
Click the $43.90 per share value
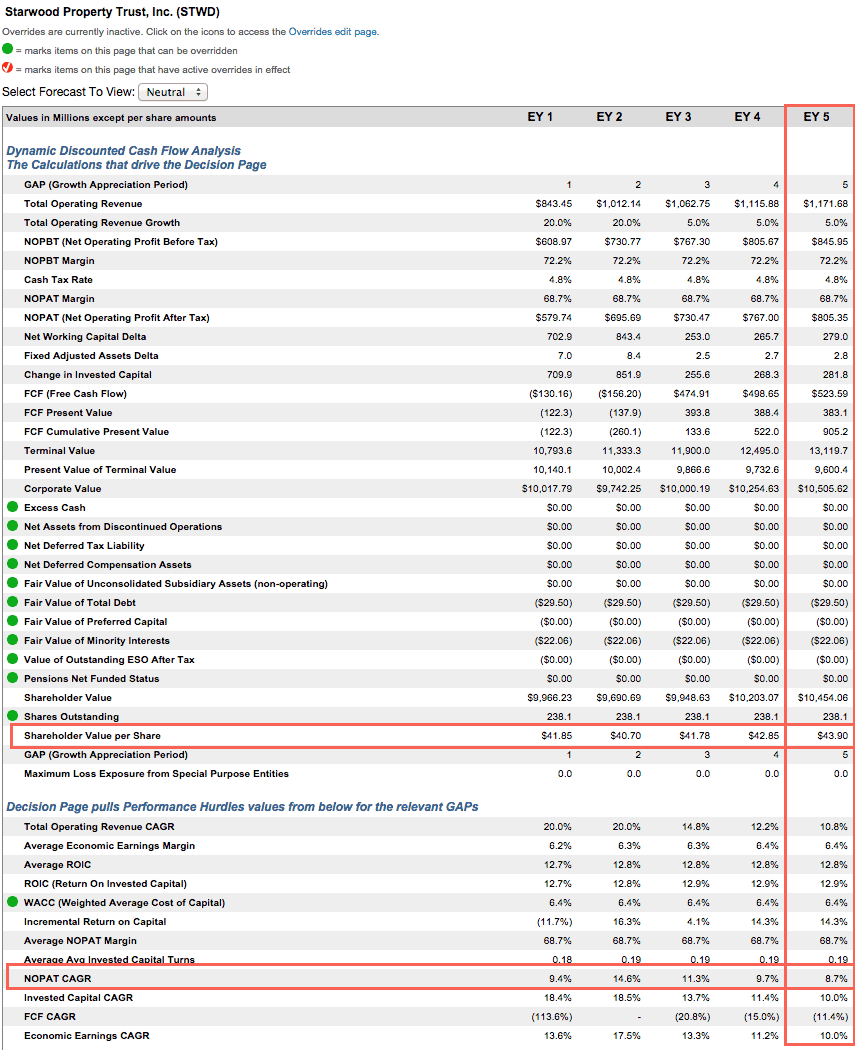click(x=832, y=735)
